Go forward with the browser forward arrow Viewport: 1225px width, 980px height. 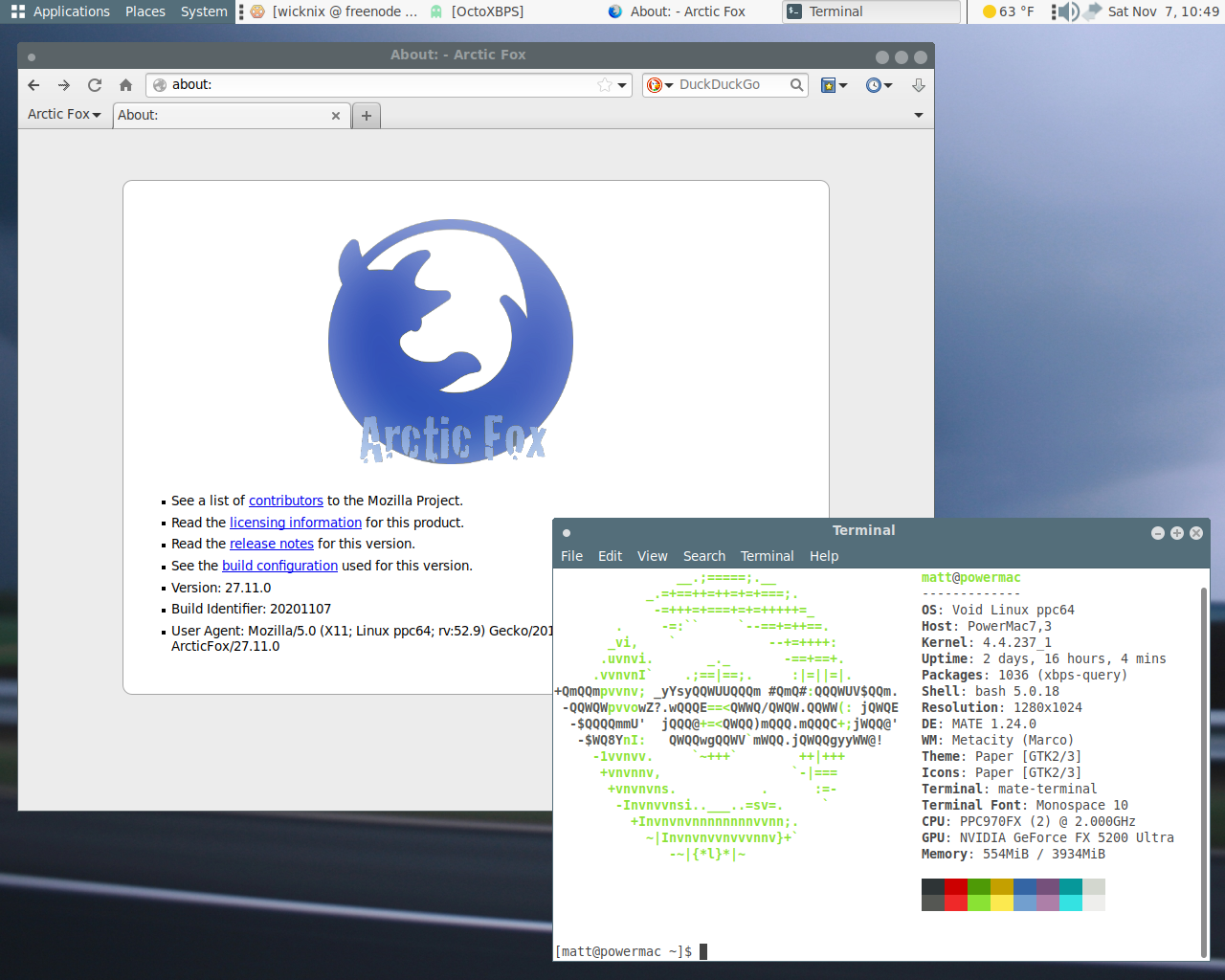(64, 85)
